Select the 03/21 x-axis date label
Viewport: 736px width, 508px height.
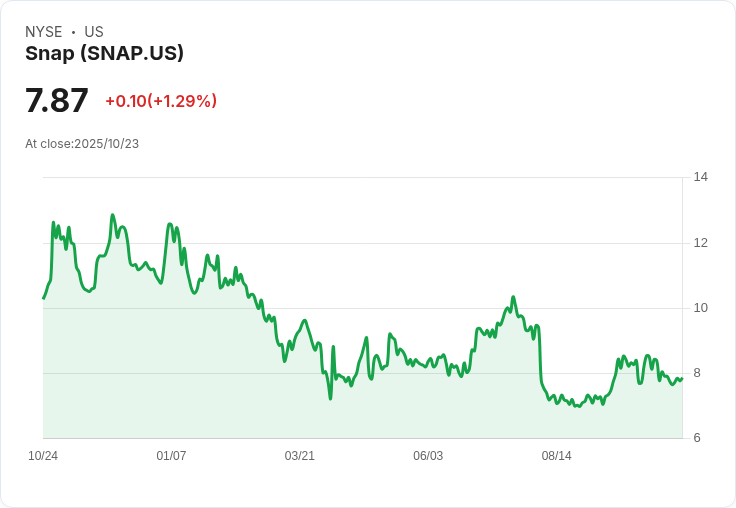click(x=300, y=456)
